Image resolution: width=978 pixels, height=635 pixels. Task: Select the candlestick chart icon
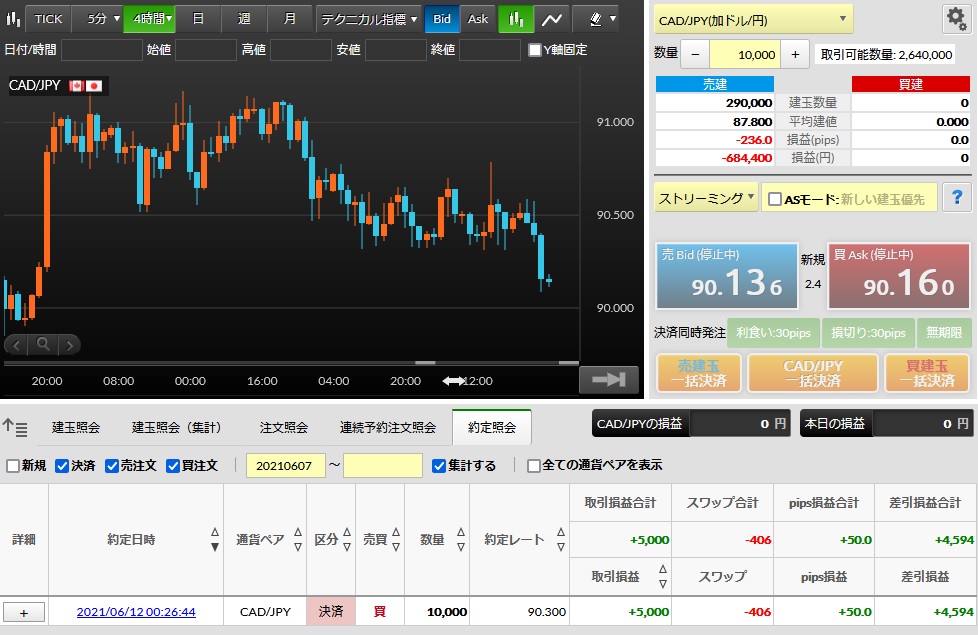(516, 19)
